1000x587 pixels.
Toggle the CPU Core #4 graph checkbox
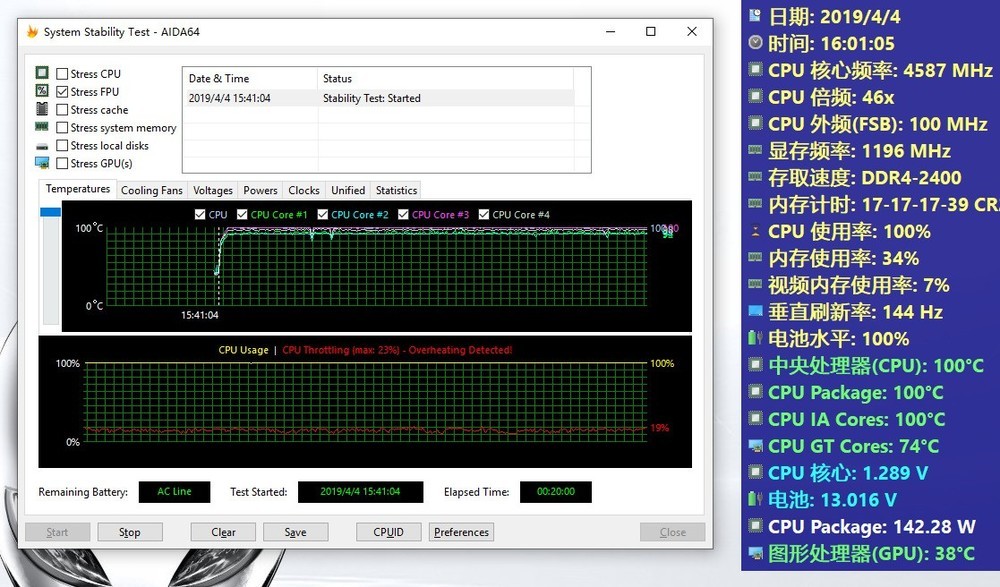[x=483, y=214]
